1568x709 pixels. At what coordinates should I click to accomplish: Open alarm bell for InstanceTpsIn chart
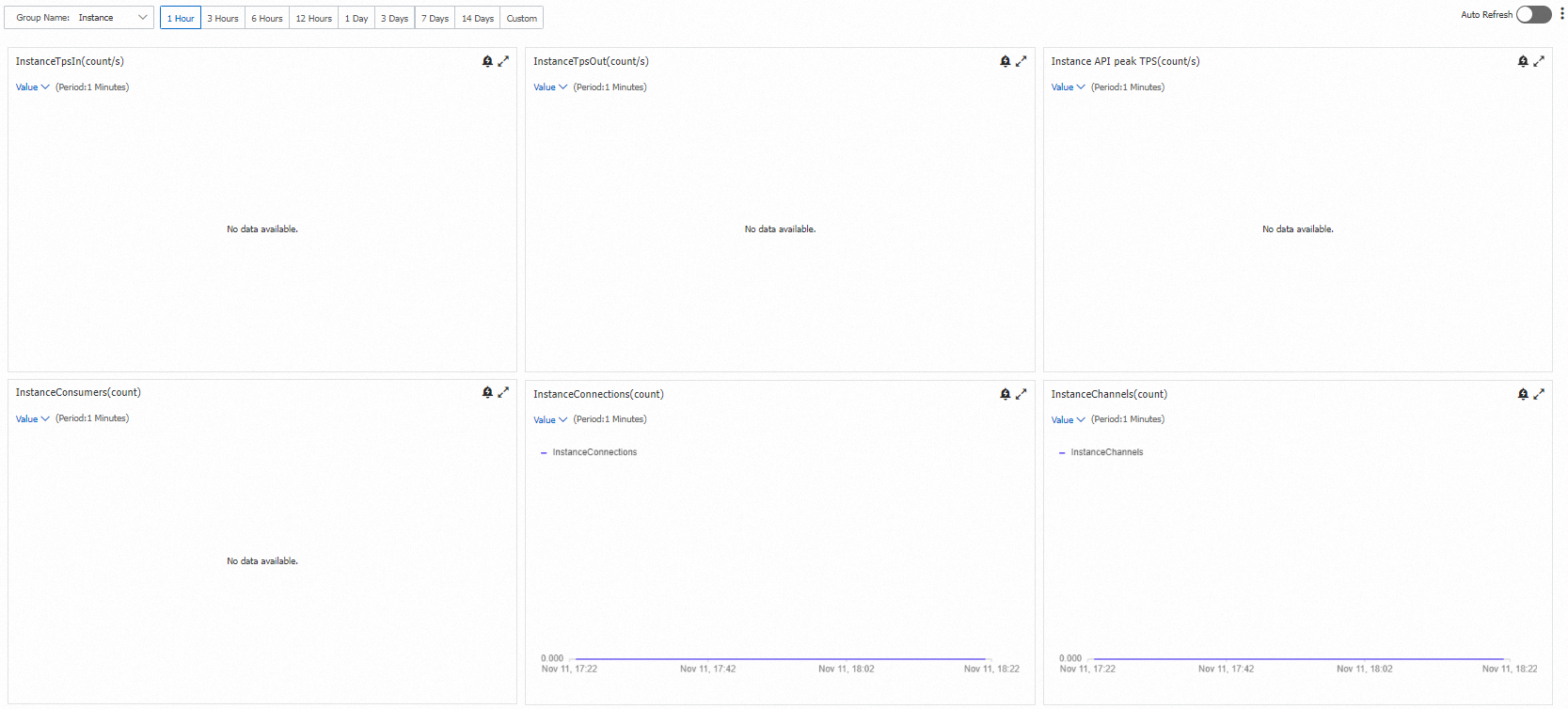point(487,61)
